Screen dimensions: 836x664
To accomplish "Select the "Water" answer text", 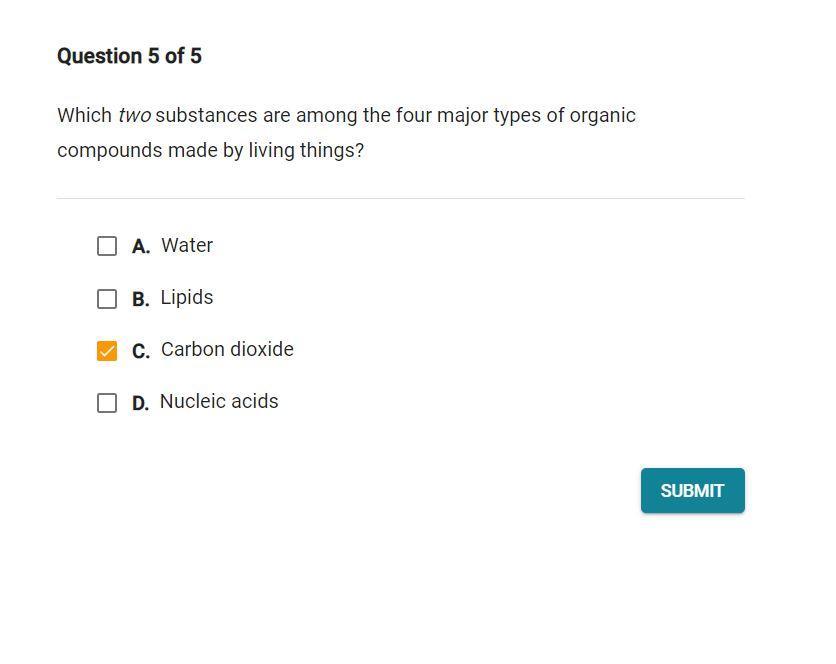I will pos(187,246).
